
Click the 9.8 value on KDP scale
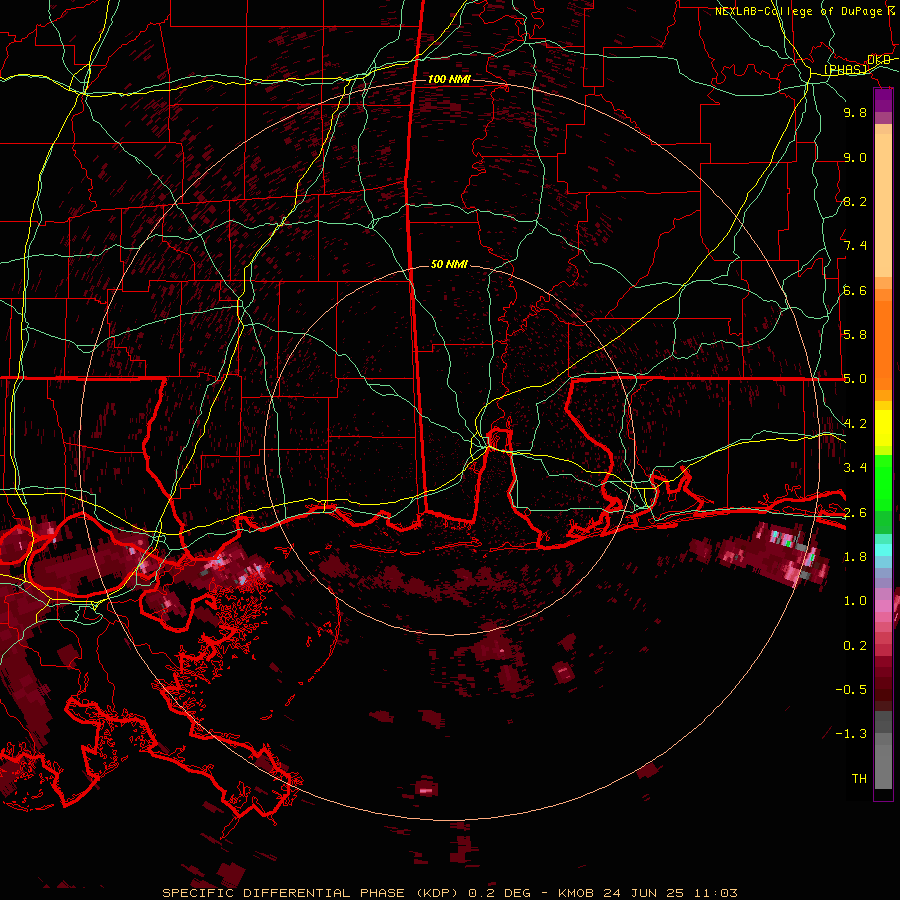coord(855,112)
